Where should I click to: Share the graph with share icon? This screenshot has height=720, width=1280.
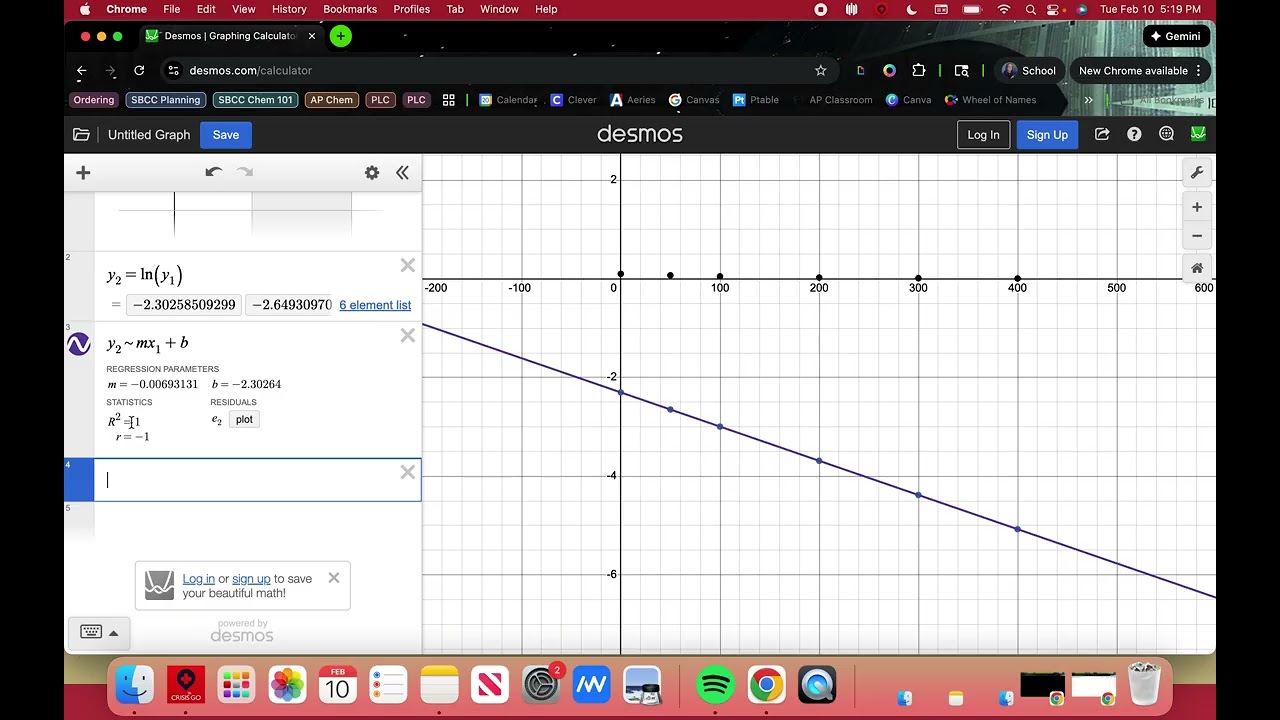tap(1102, 134)
